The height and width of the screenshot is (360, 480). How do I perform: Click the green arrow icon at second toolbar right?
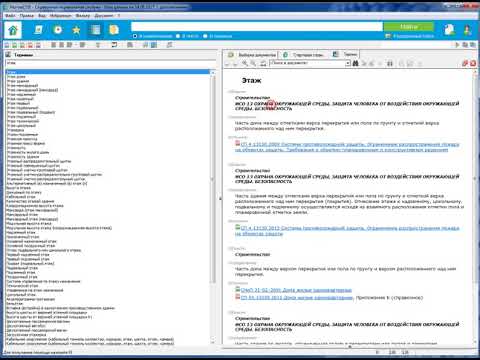(457, 45)
